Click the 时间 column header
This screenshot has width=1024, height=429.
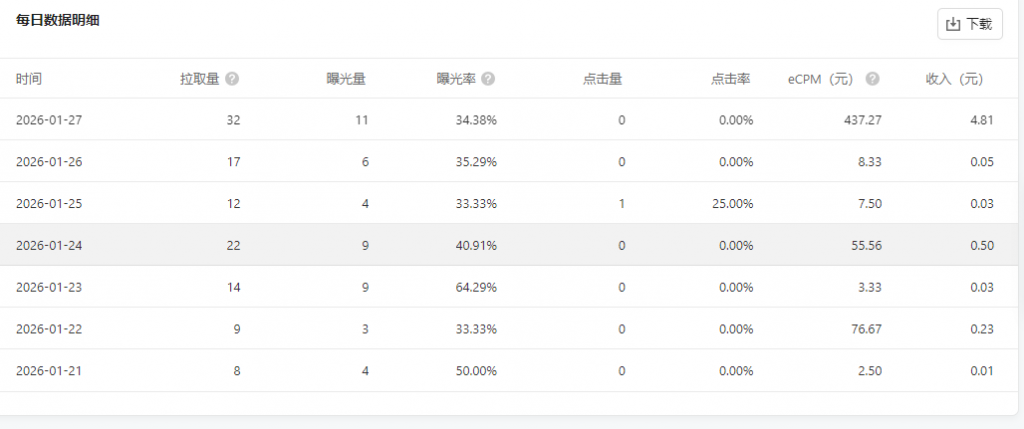tap(29, 79)
